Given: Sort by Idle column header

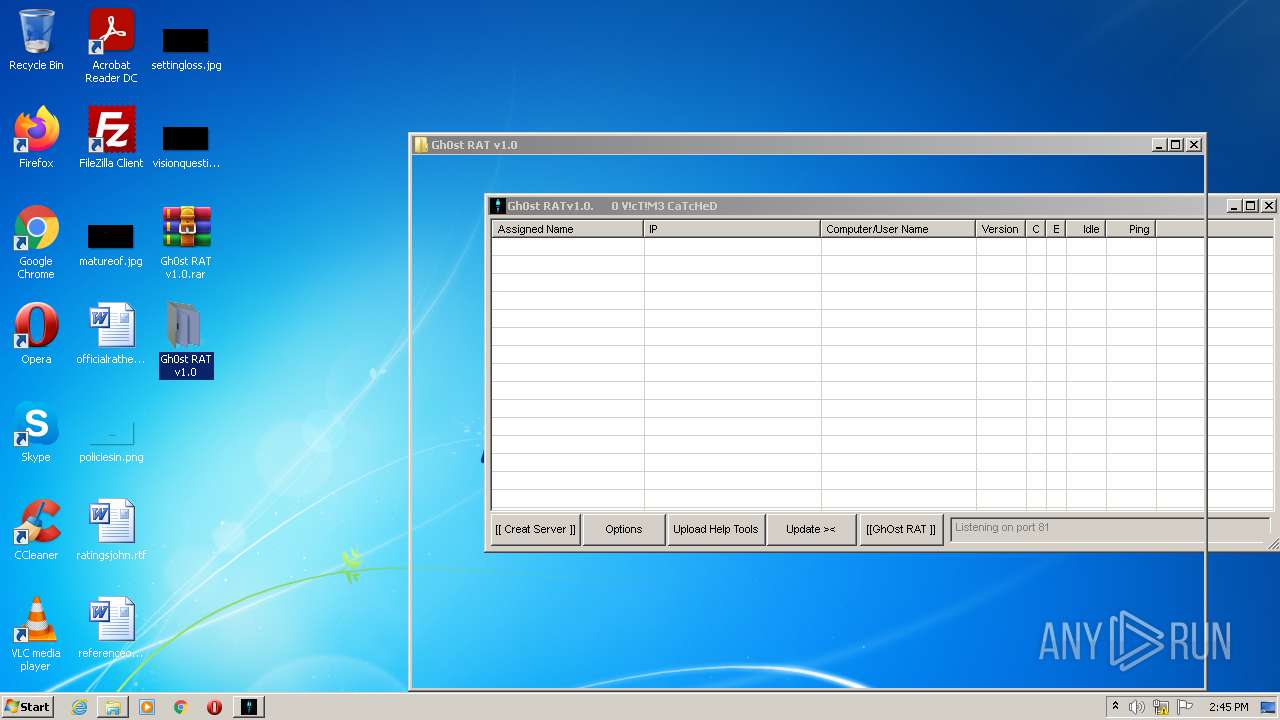Looking at the screenshot, I should [1086, 229].
